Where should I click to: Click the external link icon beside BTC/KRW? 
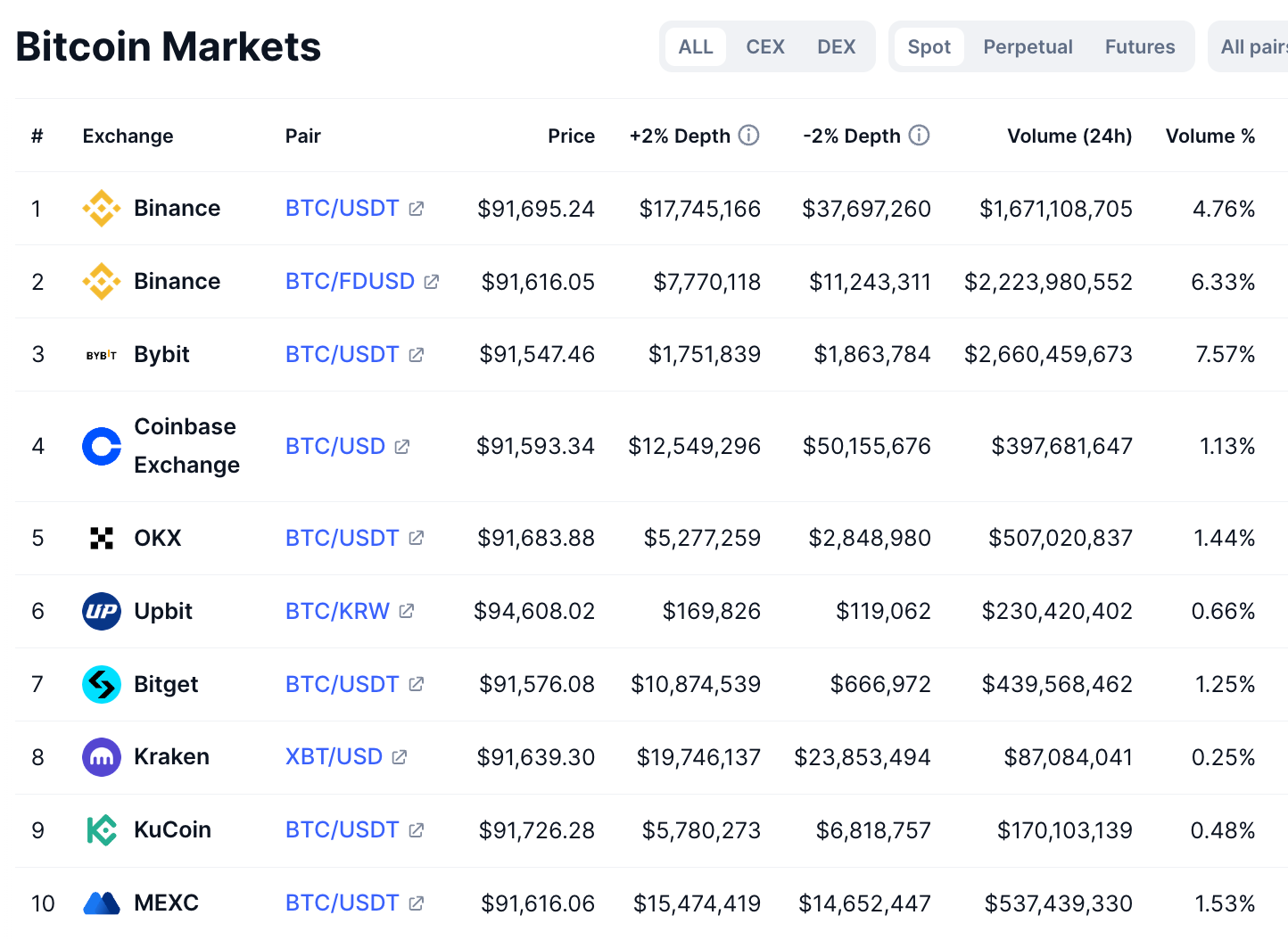(x=407, y=611)
